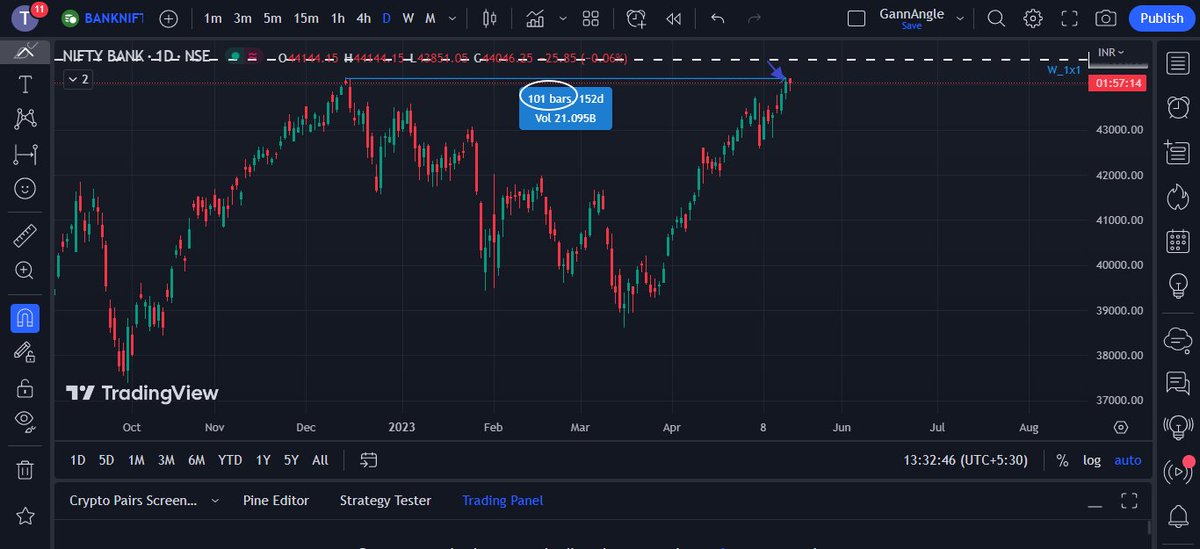The width and height of the screenshot is (1200, 549).
Task: Select the daily D timeframe
Action: [x=387, y=18]
